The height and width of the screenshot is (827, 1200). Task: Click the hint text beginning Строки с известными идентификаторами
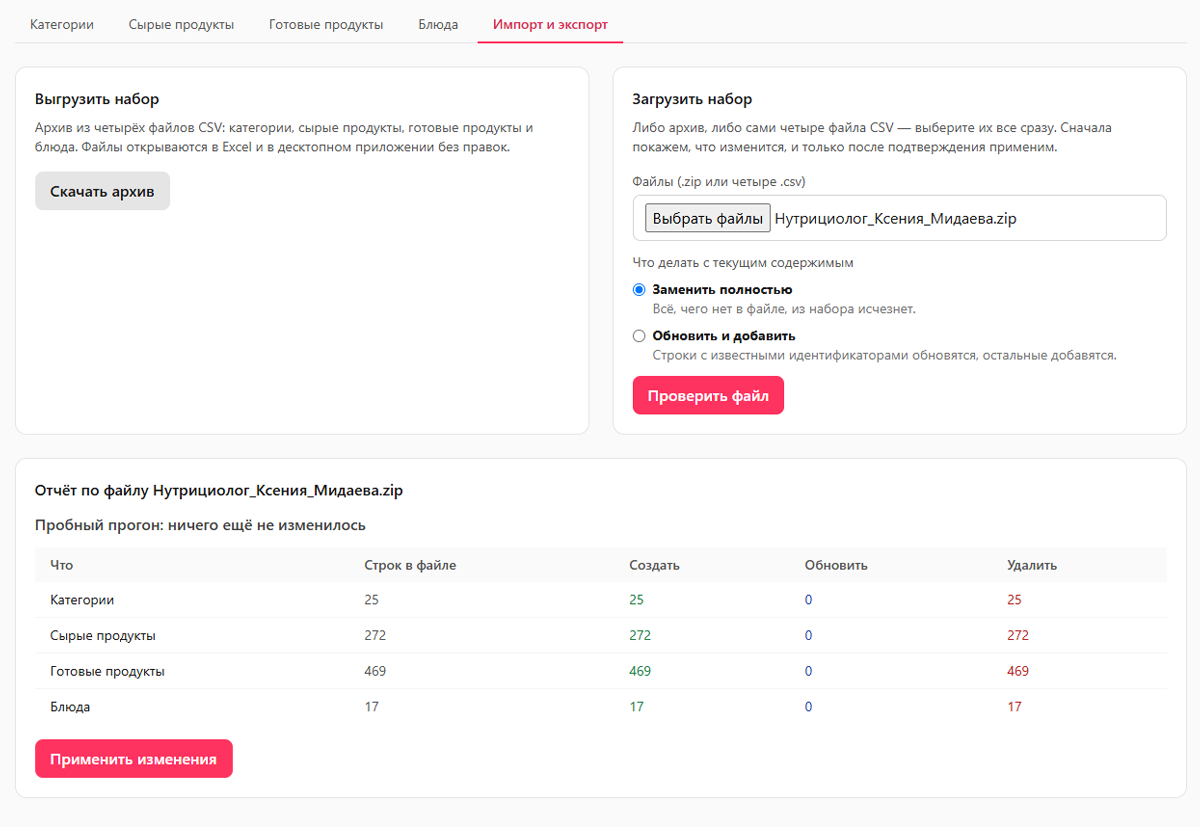point(884,355)
